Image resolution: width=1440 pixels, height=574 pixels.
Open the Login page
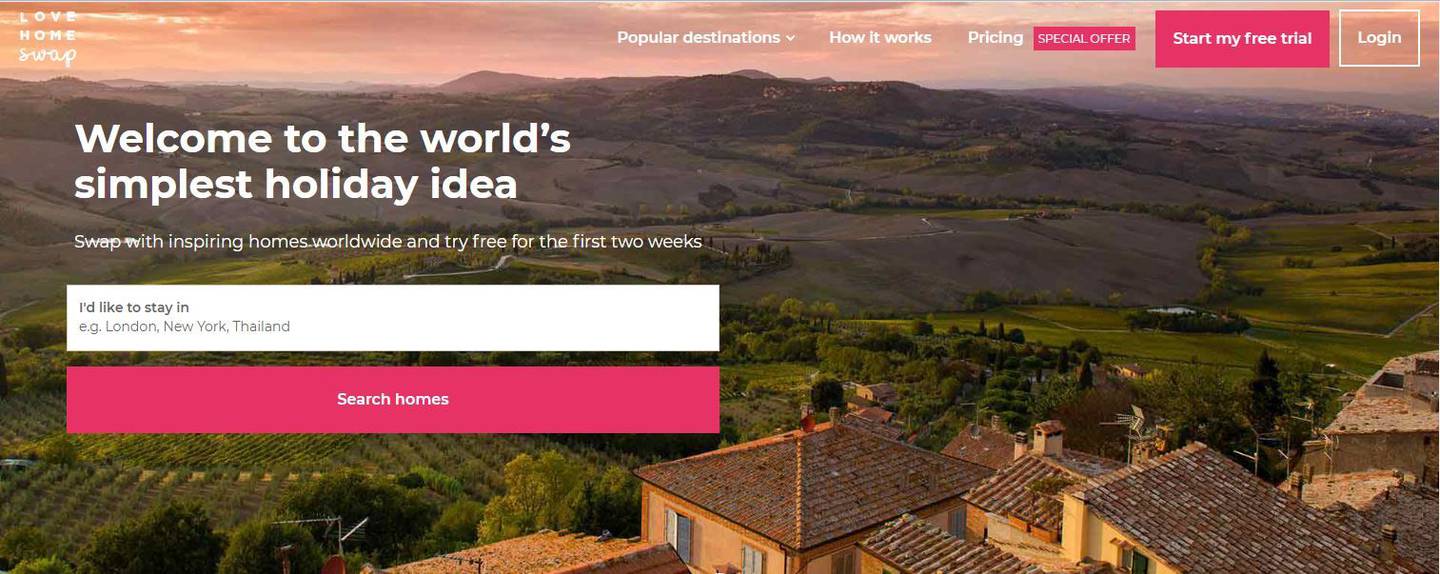pos(1379,38)
